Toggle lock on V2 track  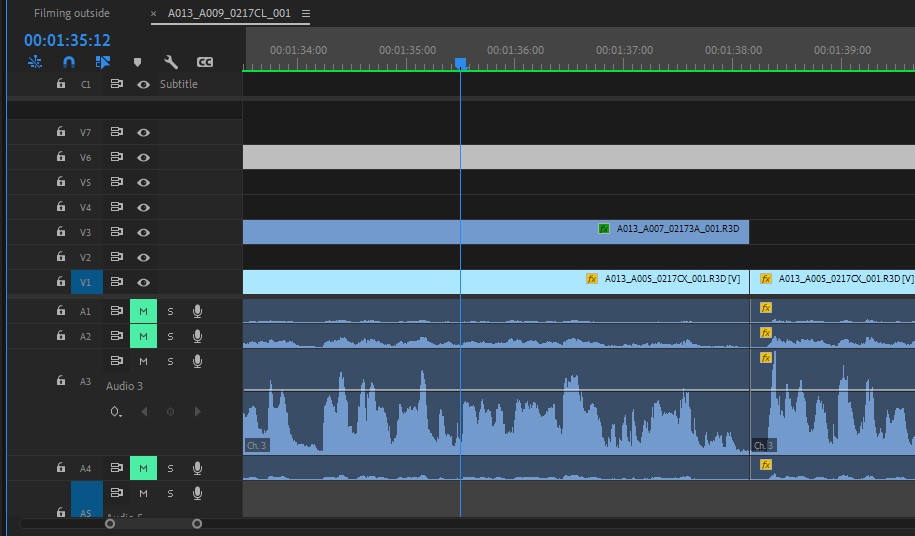(61, 257)
